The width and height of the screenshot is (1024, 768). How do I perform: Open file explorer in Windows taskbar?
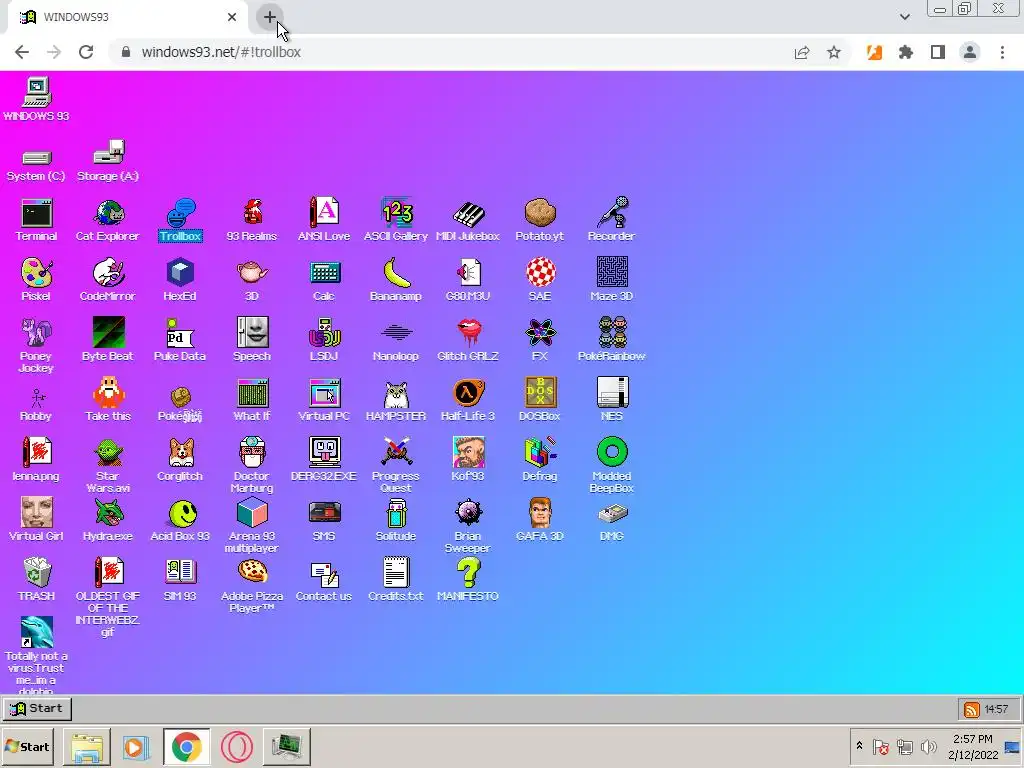click(x=87, y=746)
